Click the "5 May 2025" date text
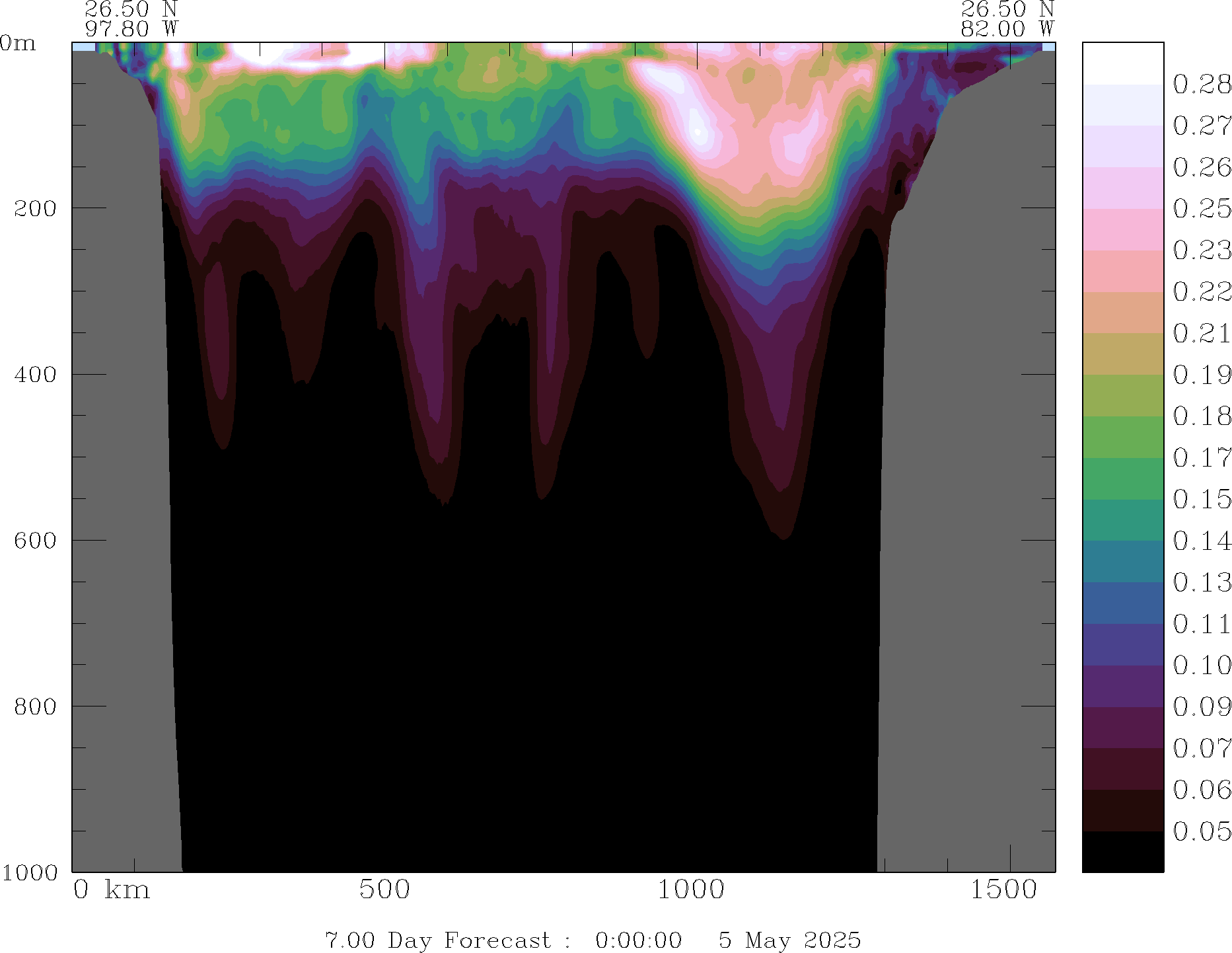 pyautogui.click(x=789, y=940)
